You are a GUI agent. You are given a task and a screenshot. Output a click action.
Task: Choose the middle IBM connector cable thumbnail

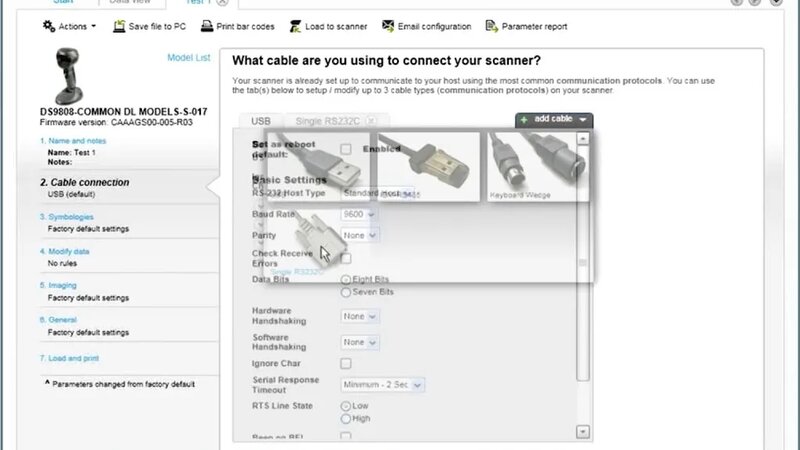pyautogui.click(x=429, y=166)
